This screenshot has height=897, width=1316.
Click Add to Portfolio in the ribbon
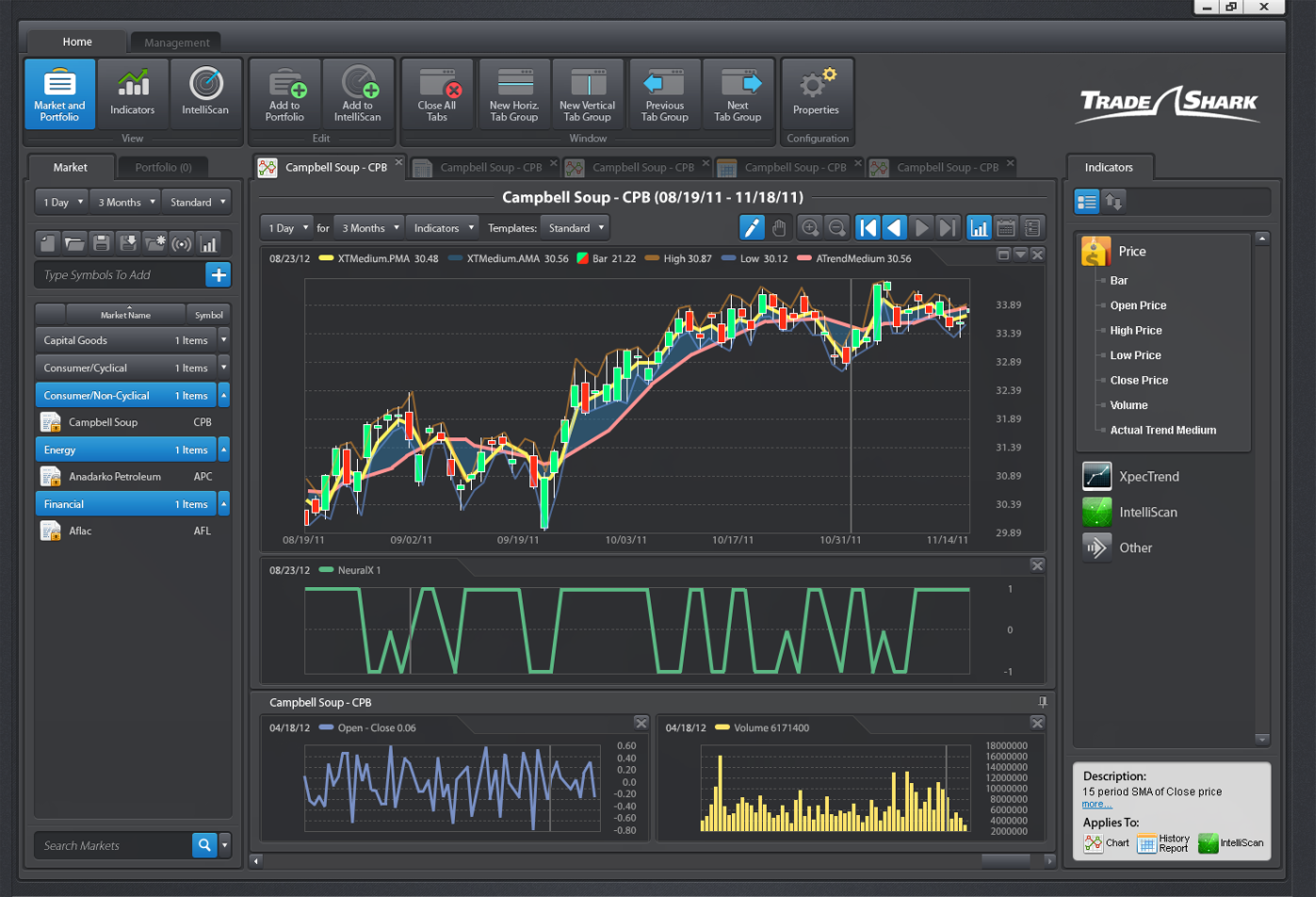284,94
